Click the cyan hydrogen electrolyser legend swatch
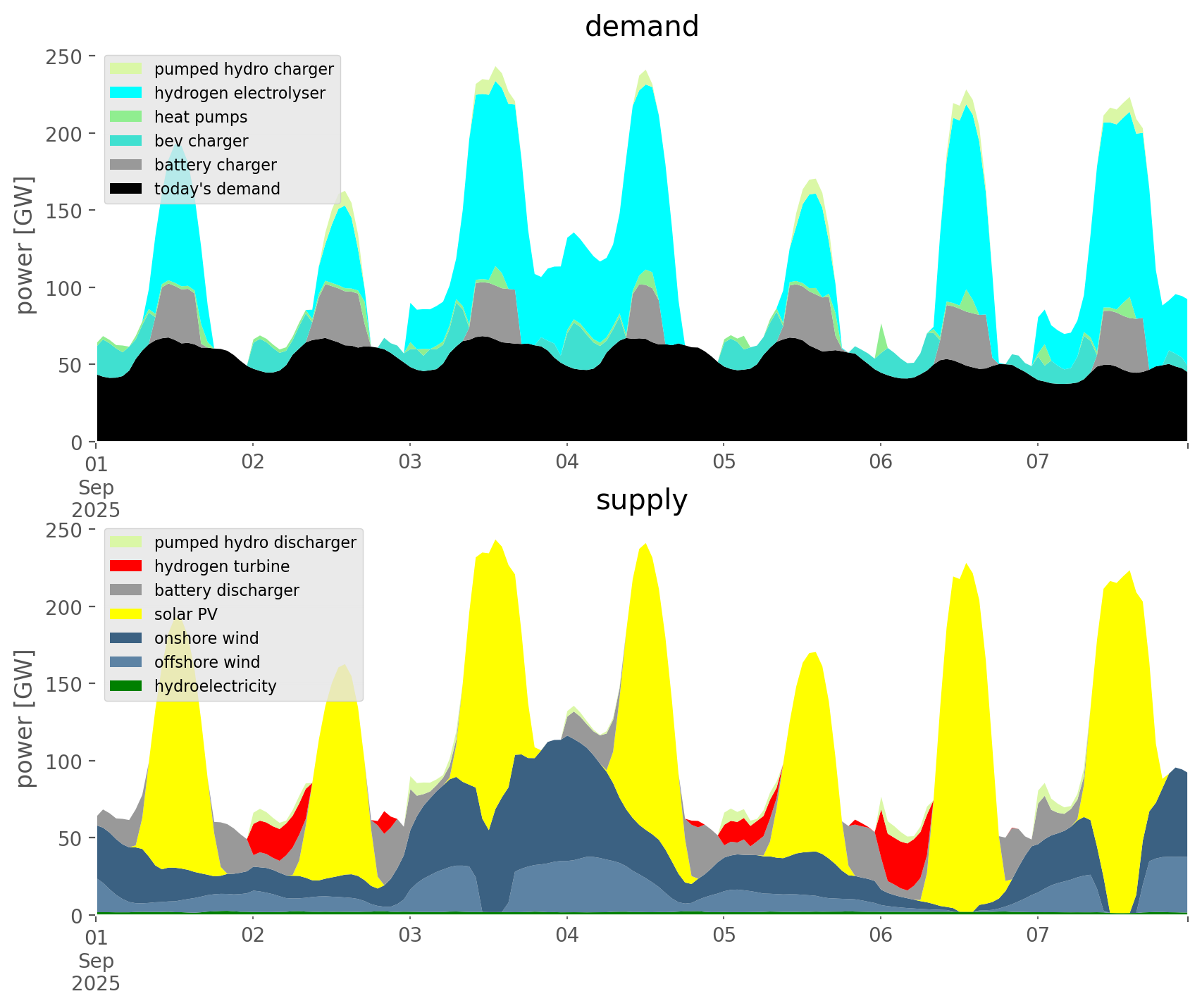Viewport: 1202px width, 1008px height. 127,93
